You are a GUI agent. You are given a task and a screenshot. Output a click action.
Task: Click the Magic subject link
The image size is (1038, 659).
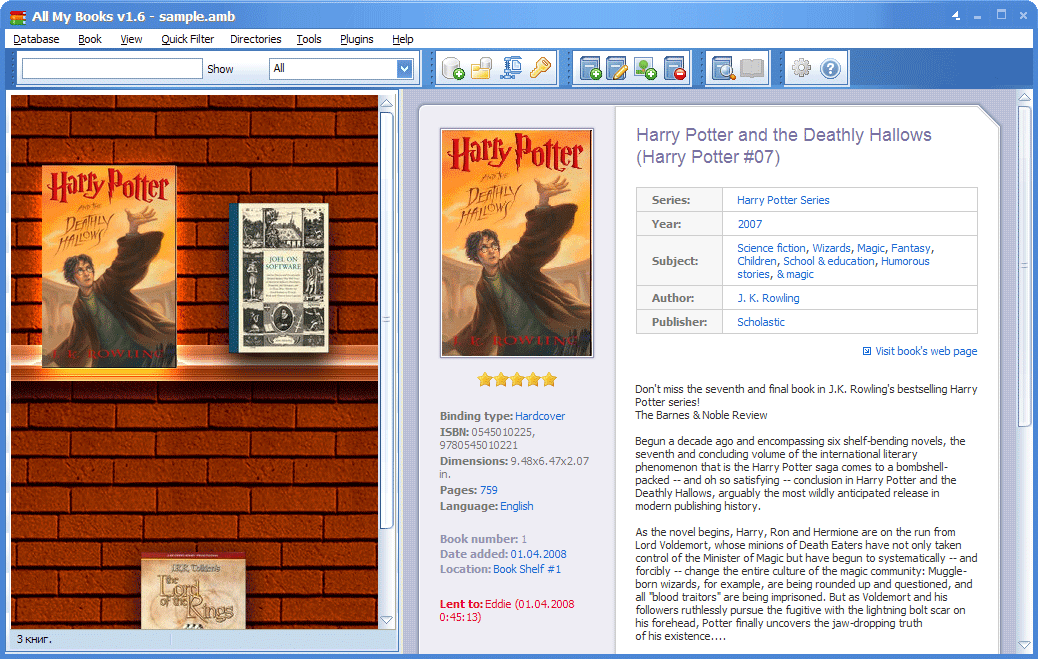click(871, 248)
